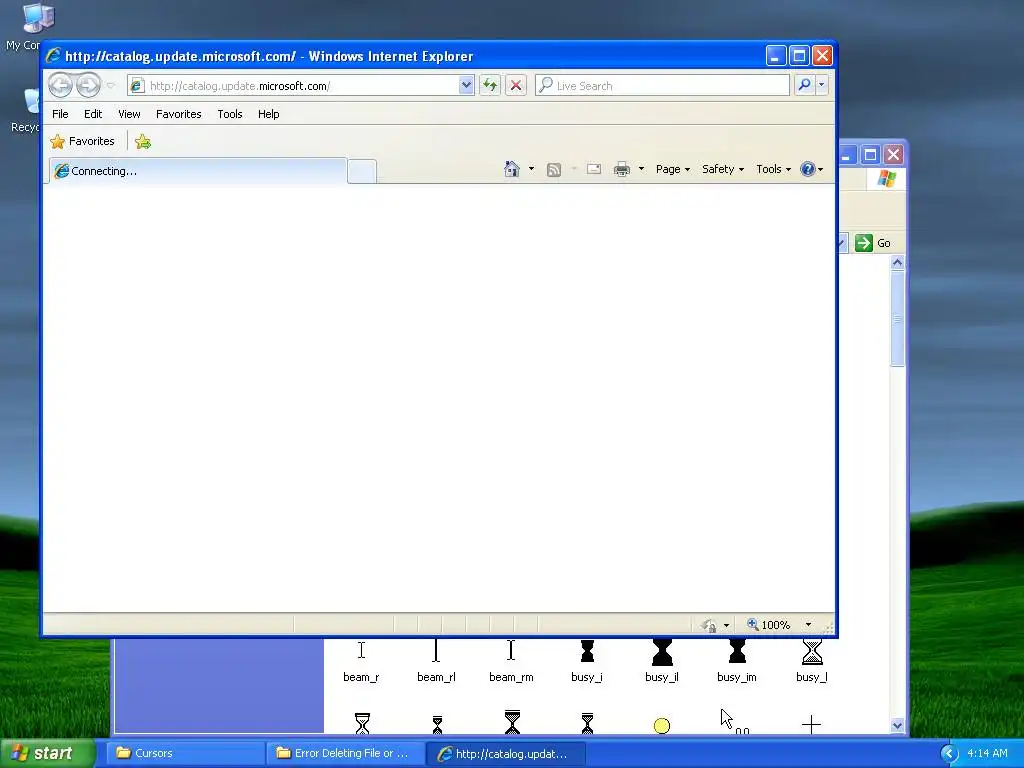Select the beam_rm cursor file

[x=511, y=661]
